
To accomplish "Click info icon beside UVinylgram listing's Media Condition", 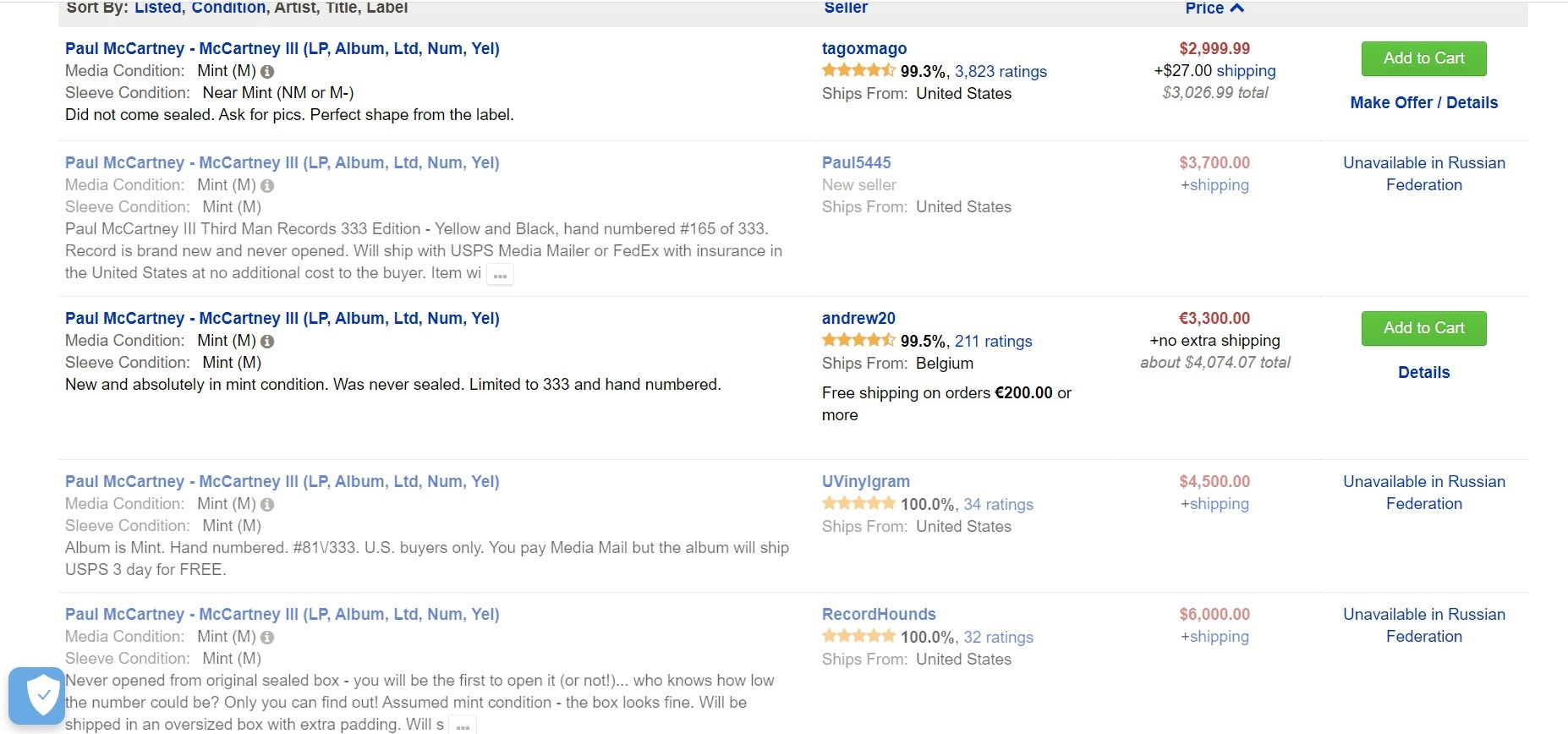I will point(267,505).
